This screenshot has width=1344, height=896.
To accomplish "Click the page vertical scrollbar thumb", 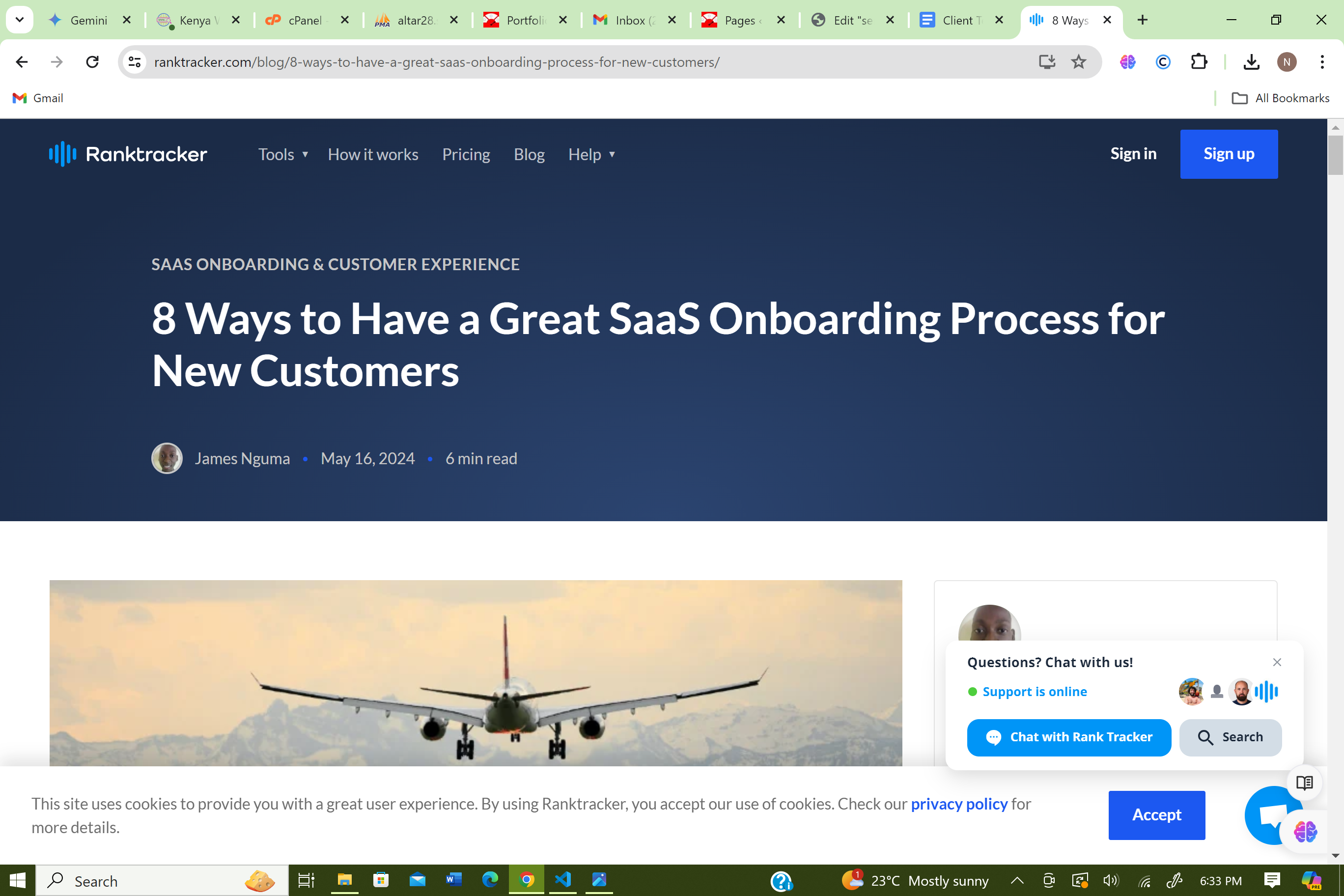I will point(1336,154).
